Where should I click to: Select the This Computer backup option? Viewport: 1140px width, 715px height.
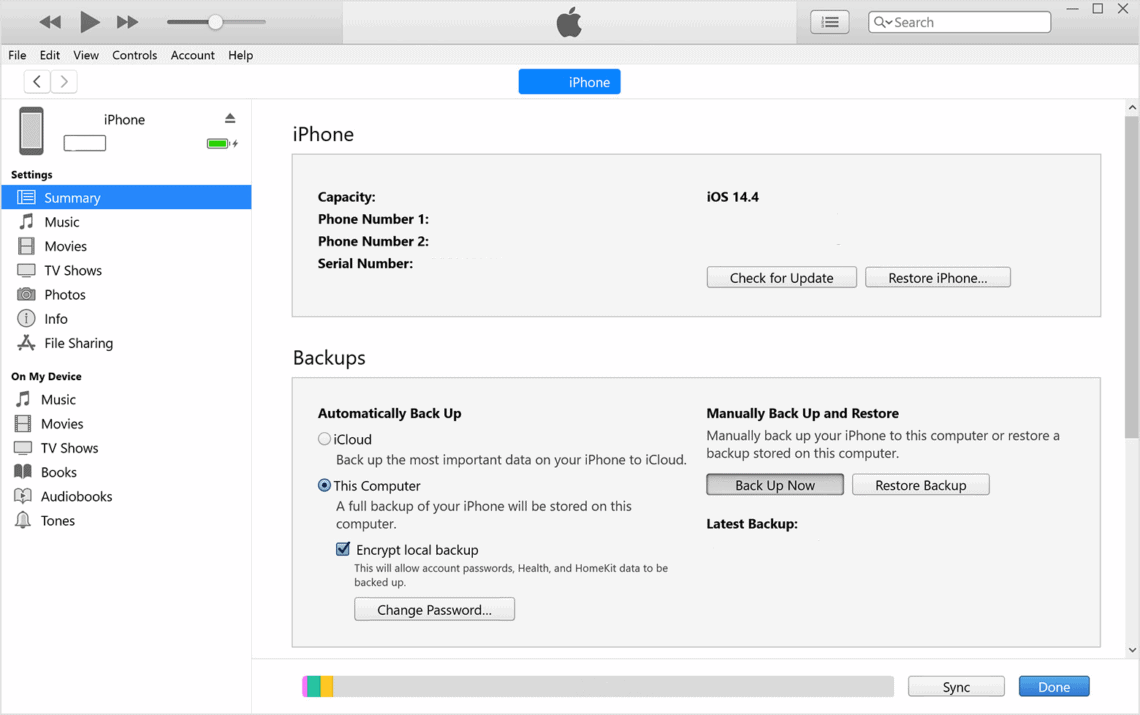324,485
